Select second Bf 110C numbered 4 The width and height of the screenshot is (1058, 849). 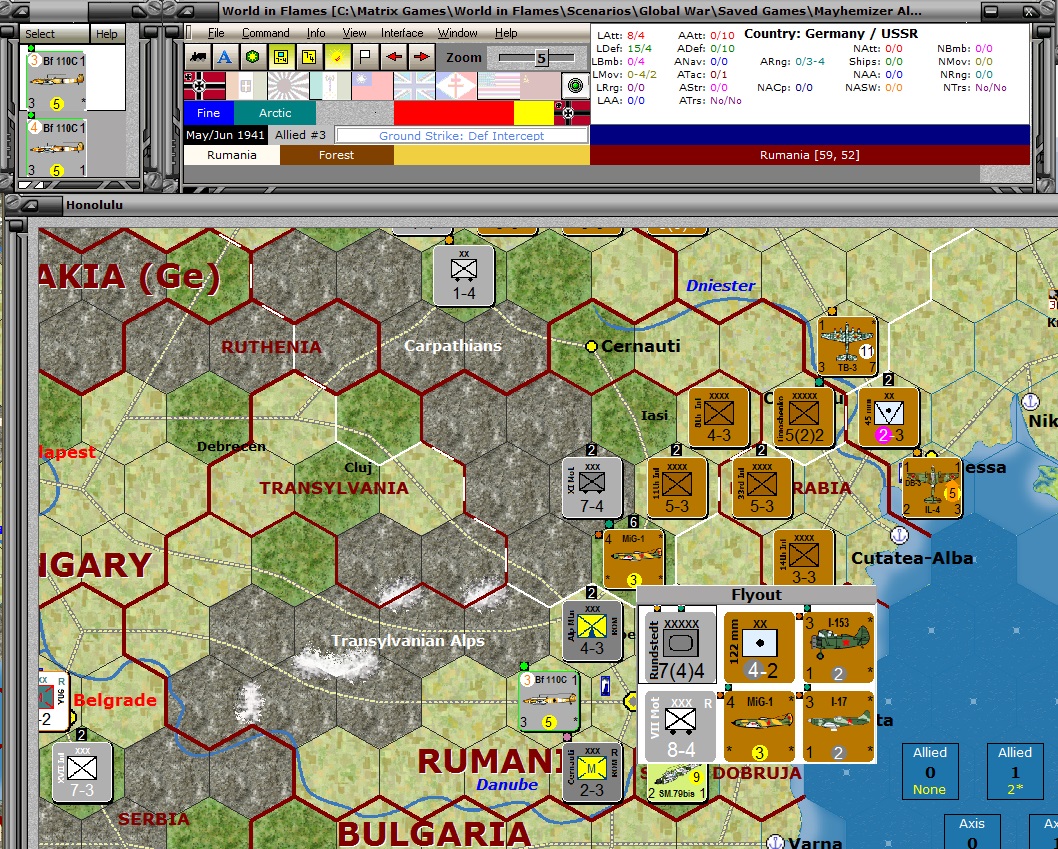point(57,148)
